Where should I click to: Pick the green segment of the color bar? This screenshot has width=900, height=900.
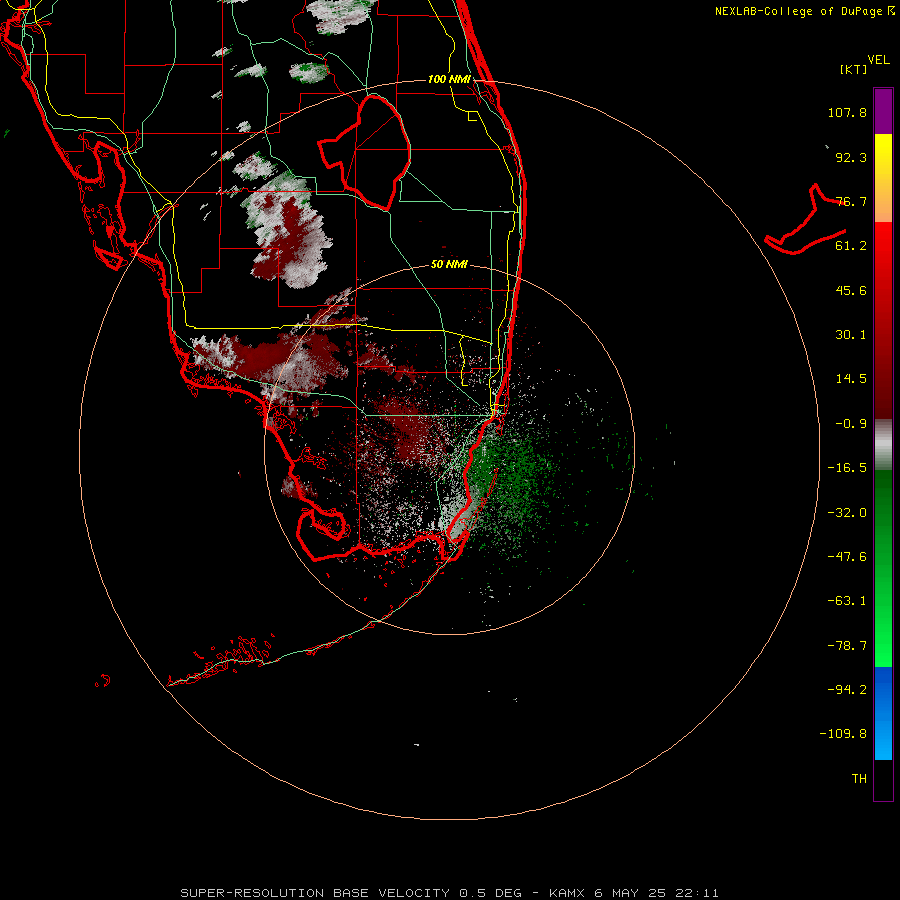pyautogui.click(x=883, y=568)
